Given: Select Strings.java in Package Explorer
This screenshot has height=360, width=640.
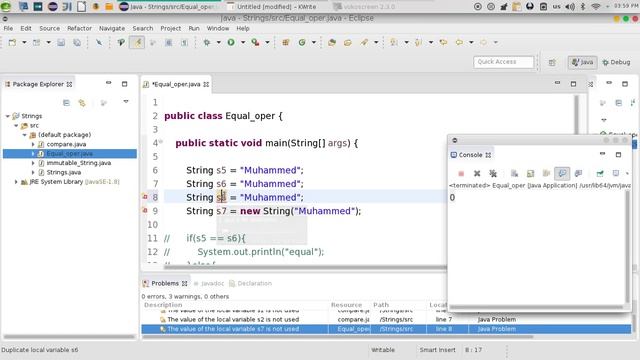Looking at the screenshot, I should [63, 173].
